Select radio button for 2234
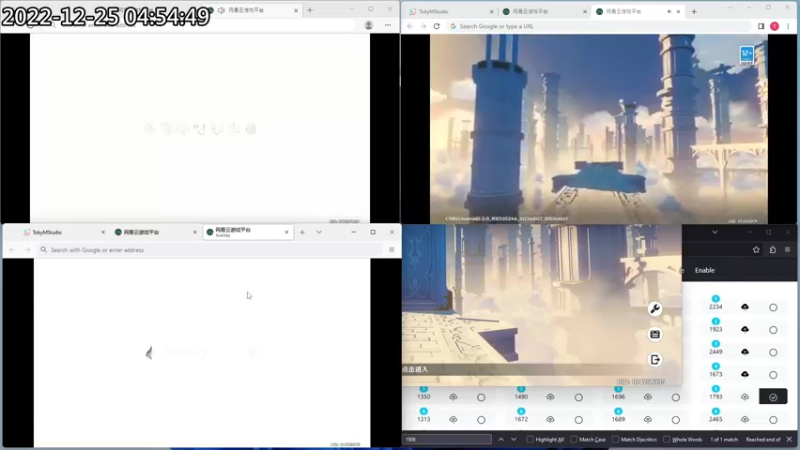 (773, 307)
